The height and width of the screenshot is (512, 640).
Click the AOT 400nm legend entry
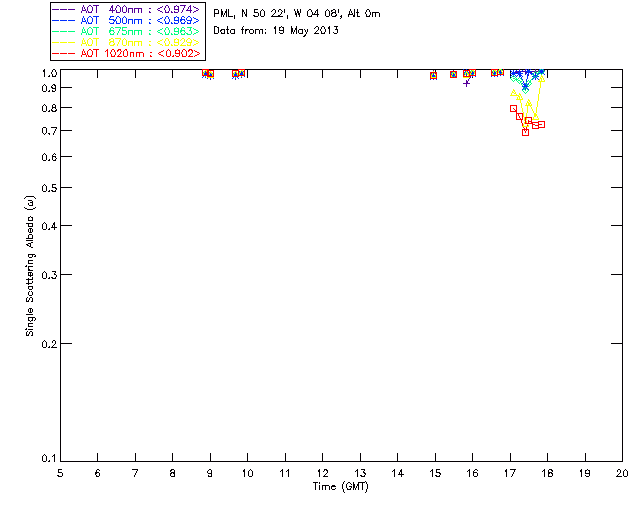pyautogui.click(x=126, y=9)
